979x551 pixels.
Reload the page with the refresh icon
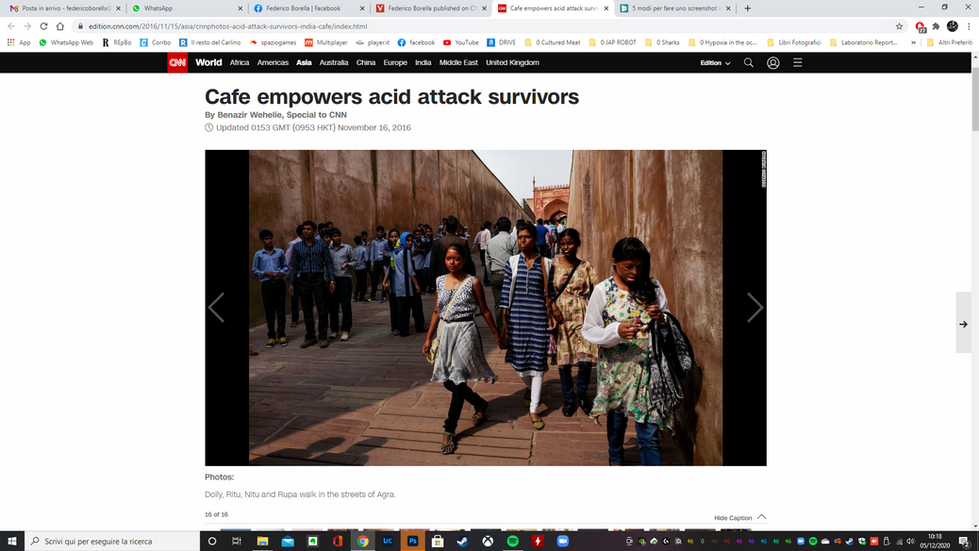pos(44,26)
